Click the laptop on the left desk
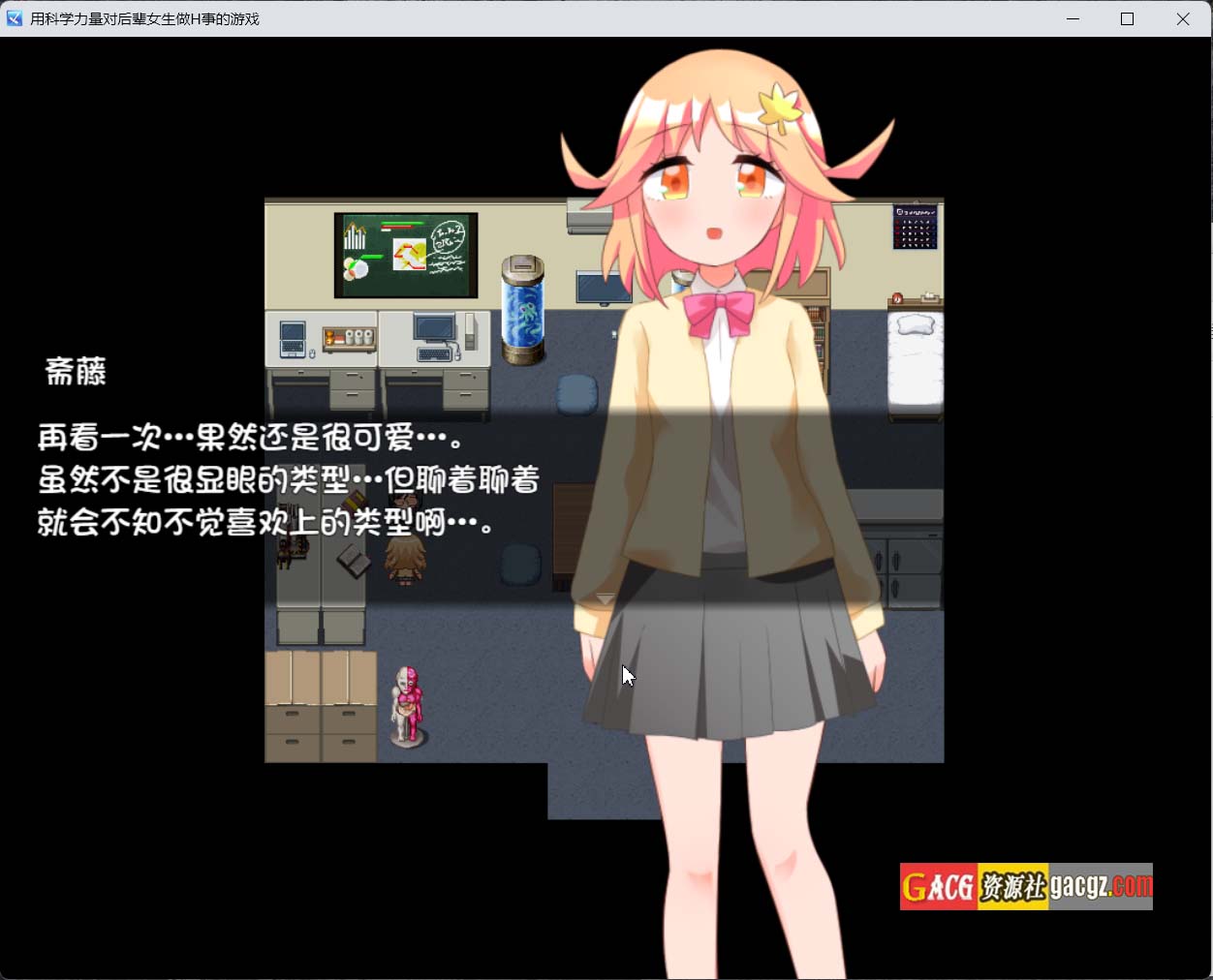This screenshot has width=1213, height=980. point(293,339)
